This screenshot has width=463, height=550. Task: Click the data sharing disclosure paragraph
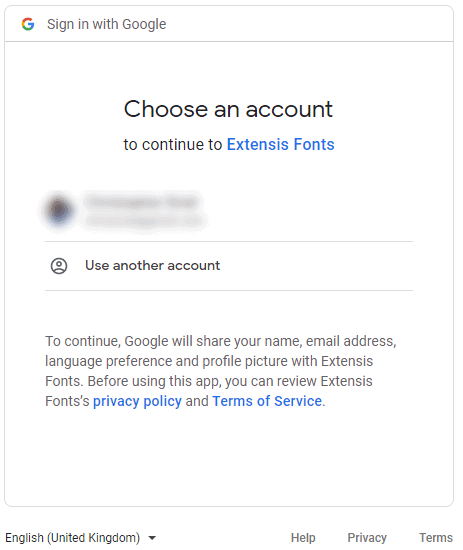click(221, 371)
